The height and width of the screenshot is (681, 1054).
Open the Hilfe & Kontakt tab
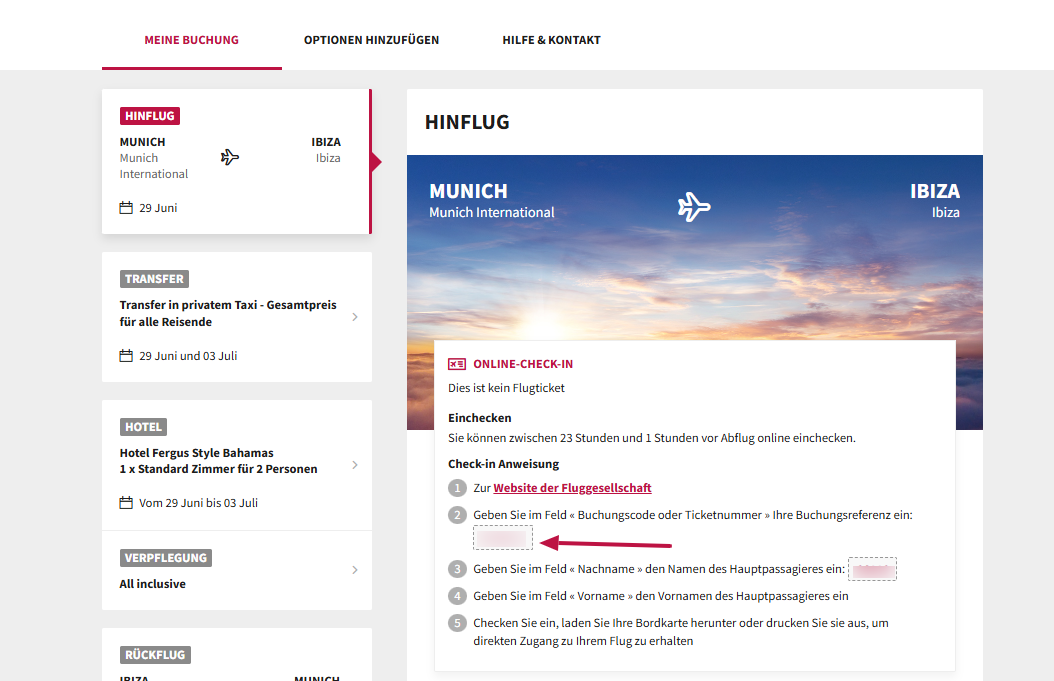point(551,40)
